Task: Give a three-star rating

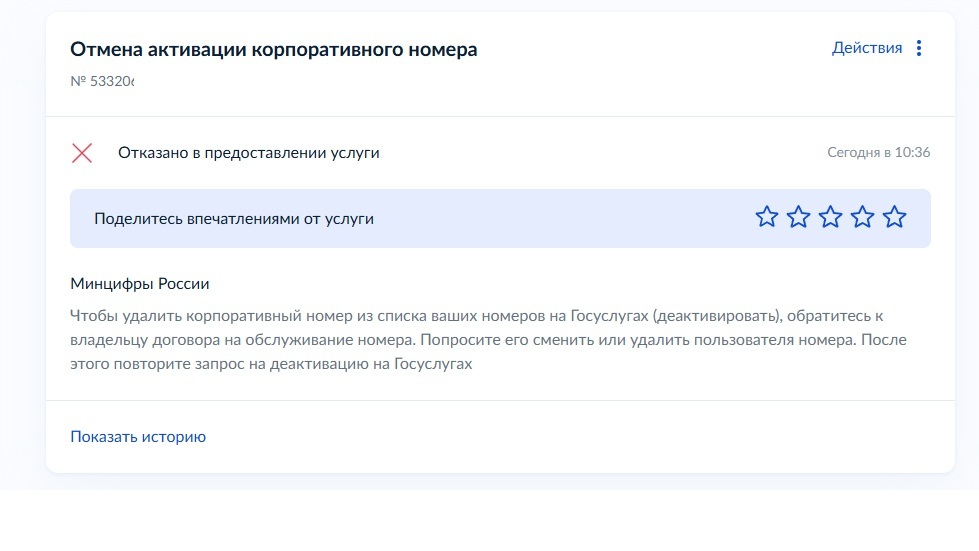Action: (830, 217)
